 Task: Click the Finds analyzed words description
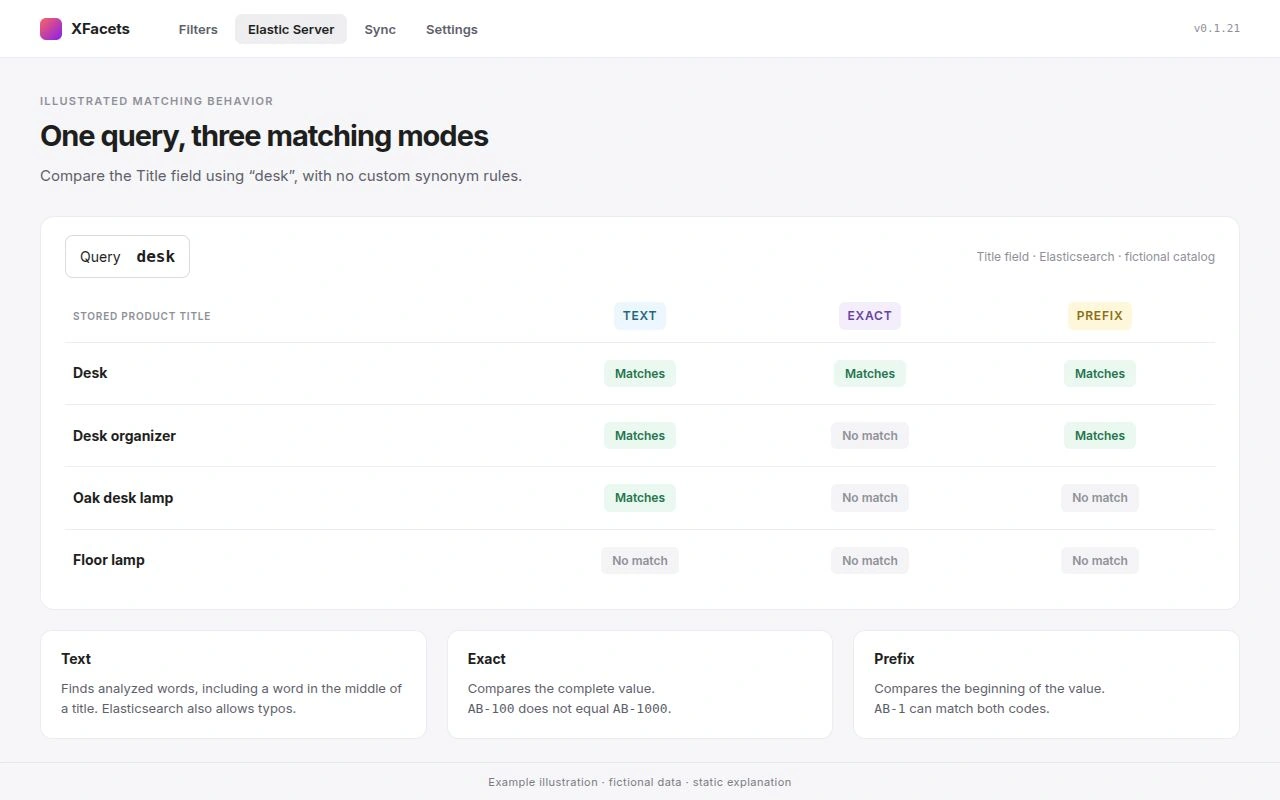click(231, 699)
